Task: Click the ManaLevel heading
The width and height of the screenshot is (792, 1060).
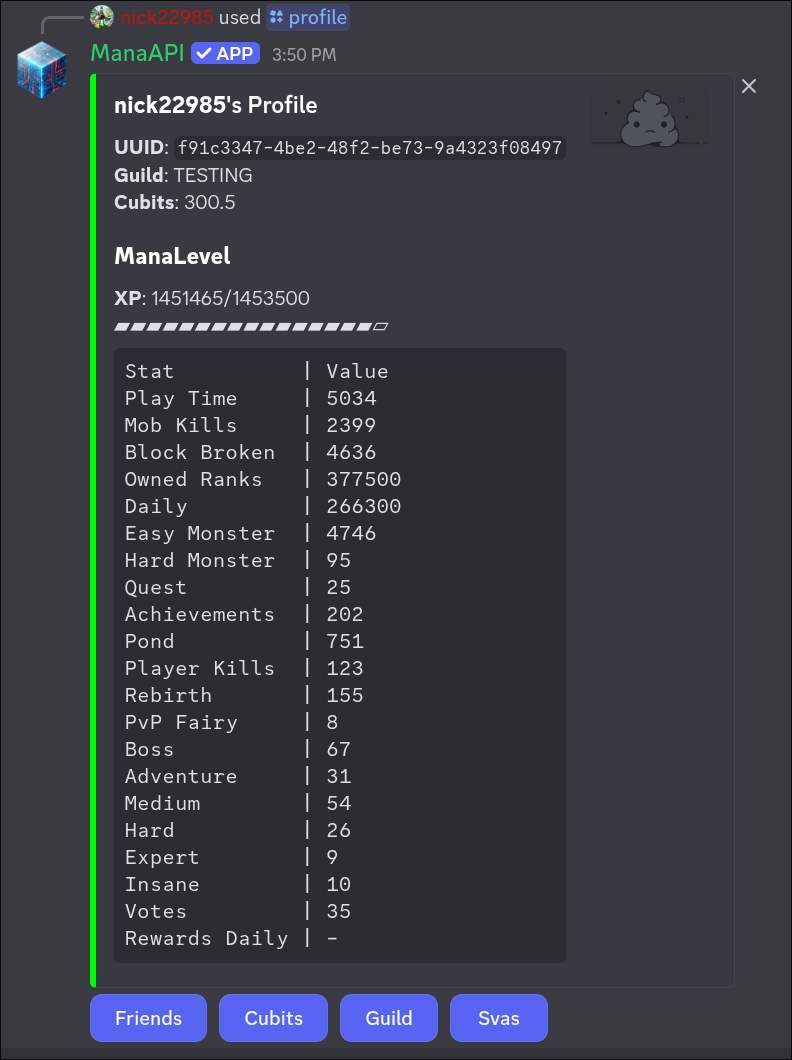Action: point(172,256)
